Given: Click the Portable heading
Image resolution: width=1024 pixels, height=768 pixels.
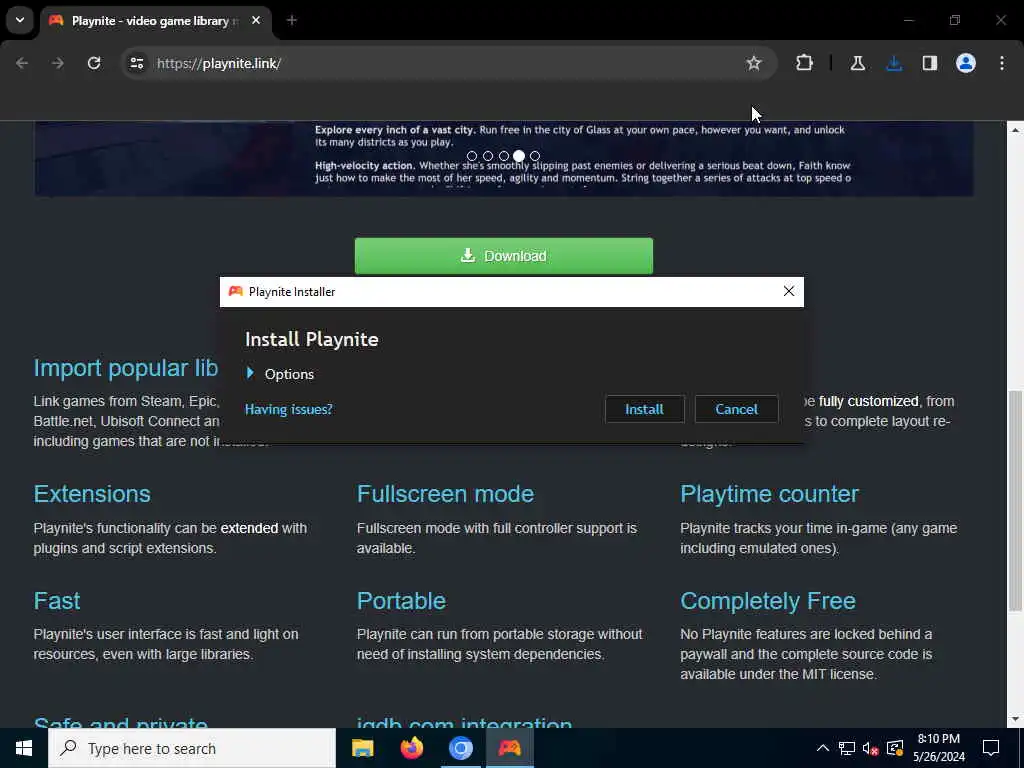Looking at the screenshot, I should 401,601.
